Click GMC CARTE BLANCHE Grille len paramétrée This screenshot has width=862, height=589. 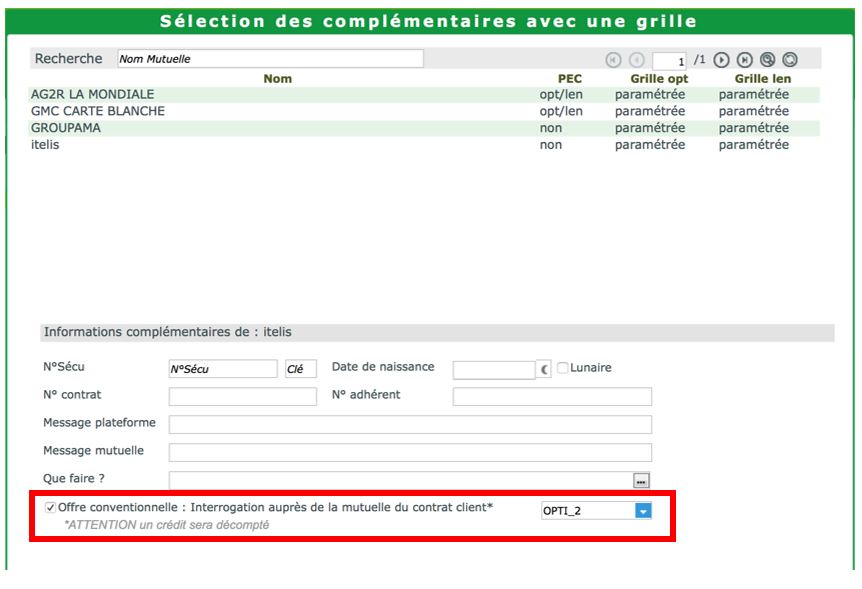(754, 111)
